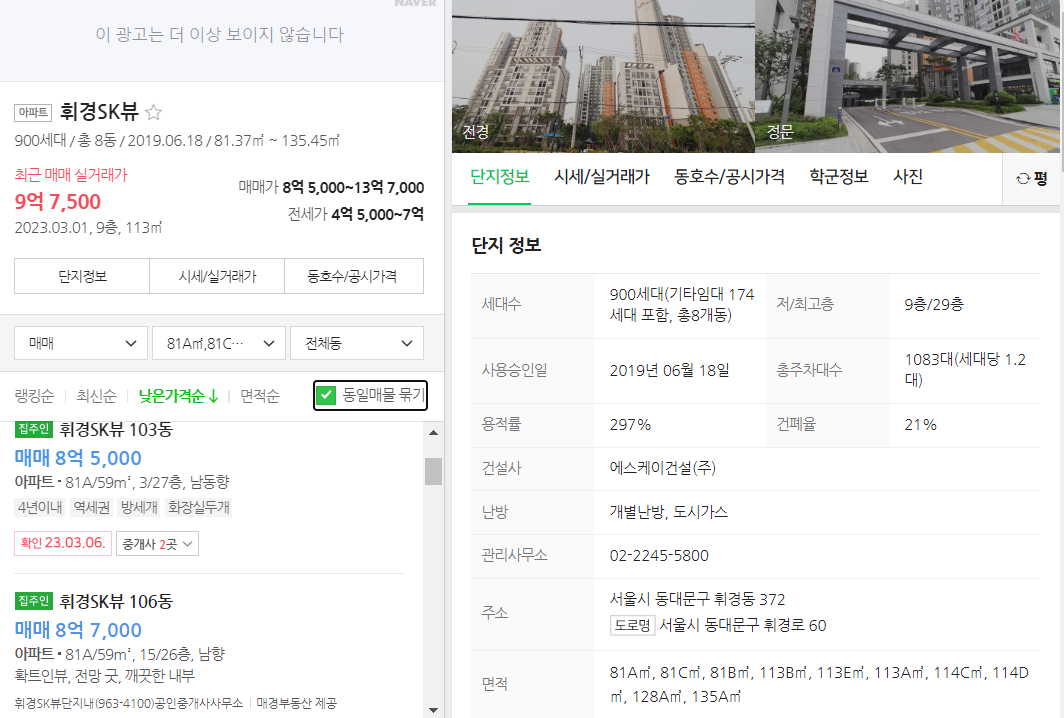Screen dimensions: 1064x718
Task: Expand the 중개사 2곳 dropdown
Action: click(x=157, y=544)
